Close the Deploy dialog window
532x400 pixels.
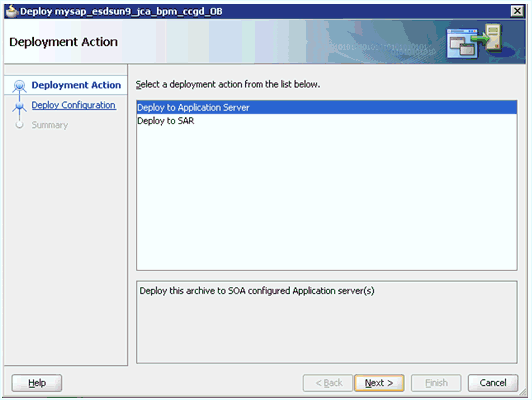pyautogui.click(x=517, y=11)
